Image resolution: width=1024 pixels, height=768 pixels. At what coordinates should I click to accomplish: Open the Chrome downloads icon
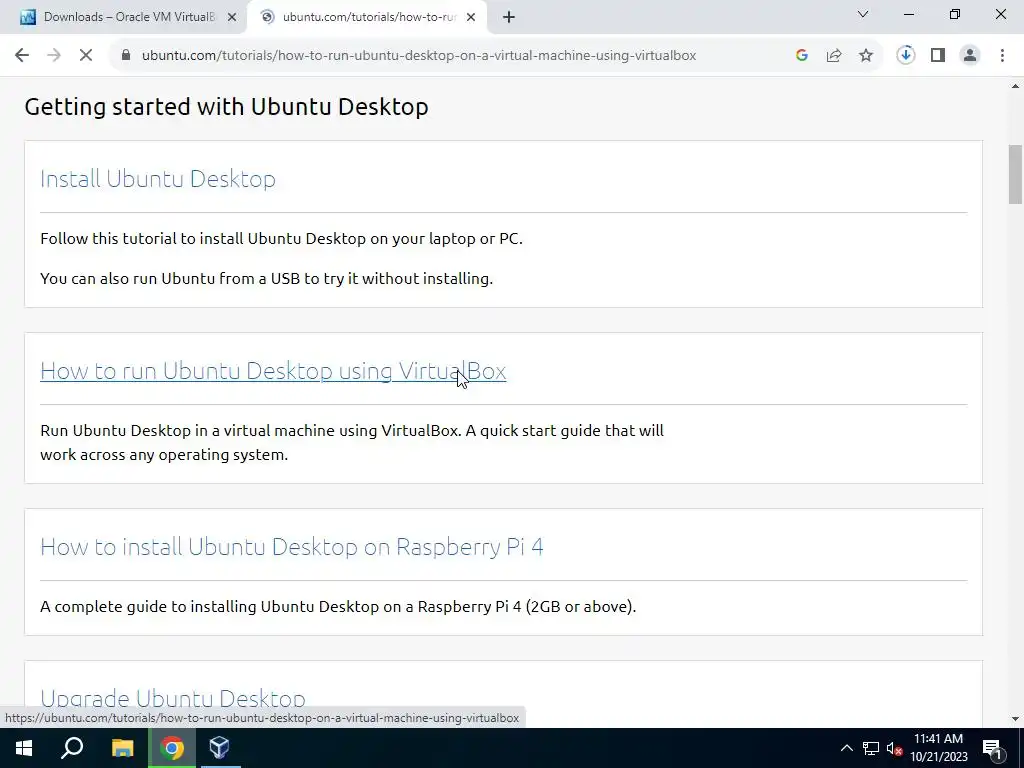tap(906, 56)
